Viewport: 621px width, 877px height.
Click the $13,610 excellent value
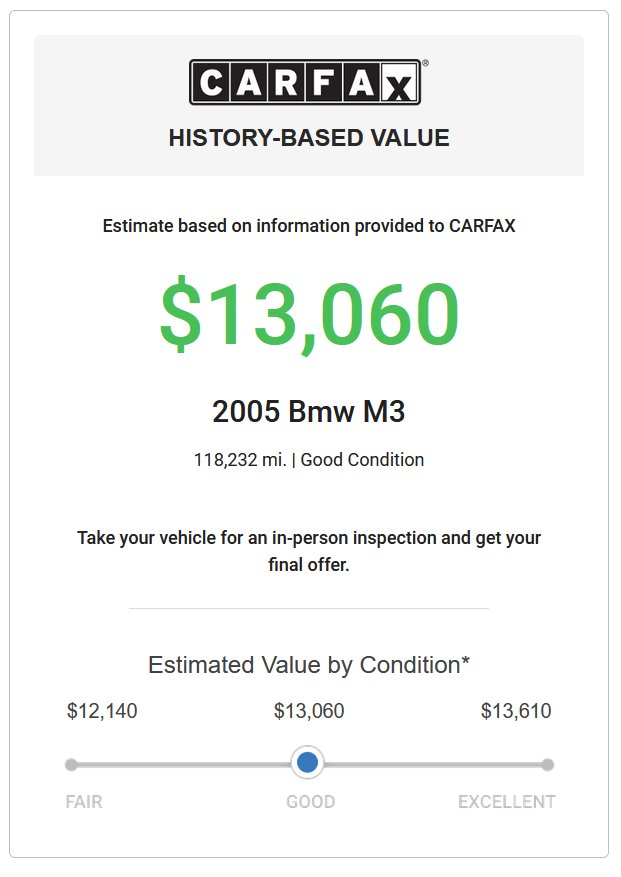[x=516, y=711]
